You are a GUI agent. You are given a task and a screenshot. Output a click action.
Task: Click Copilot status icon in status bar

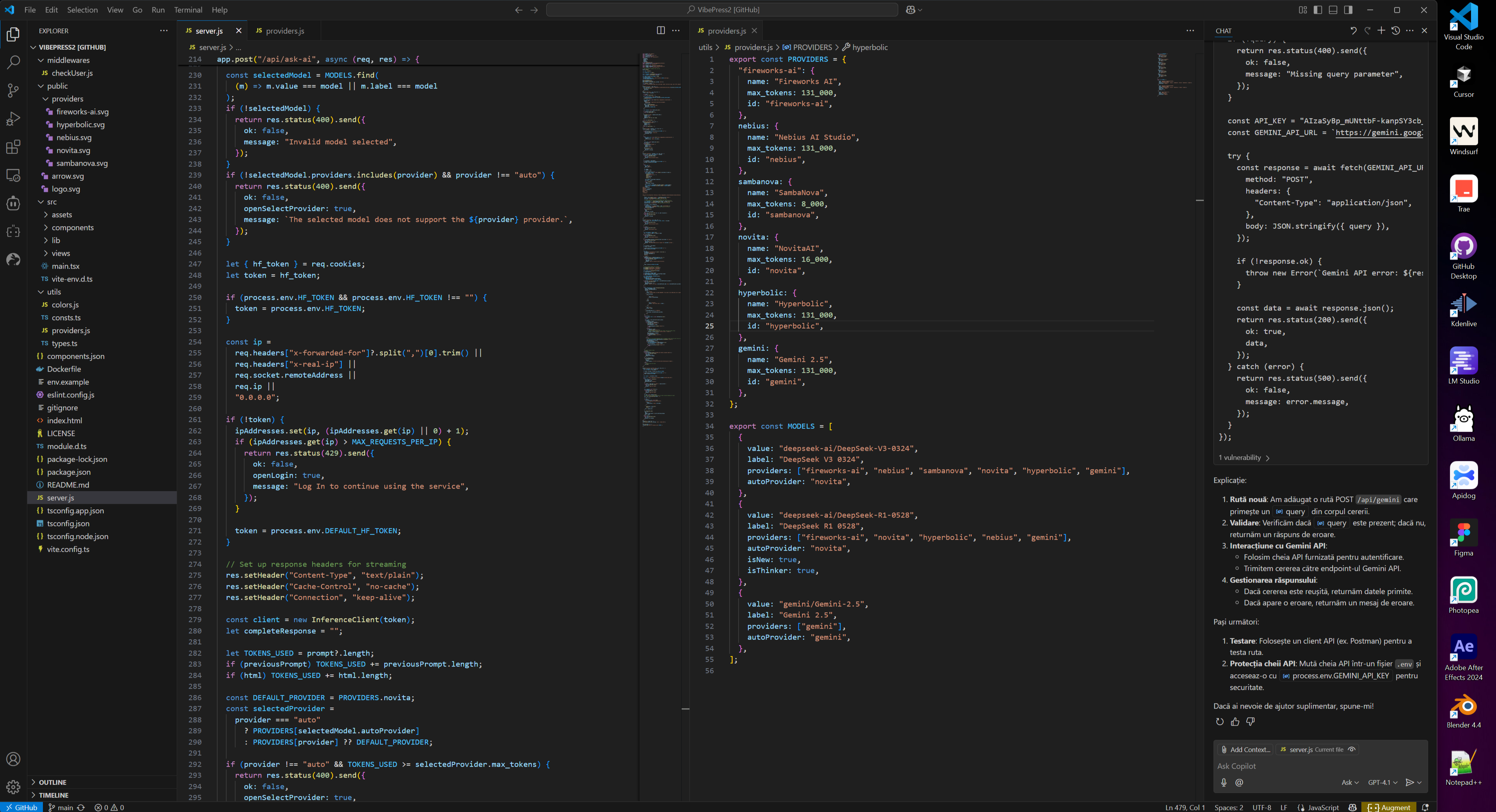point(1352,807)
